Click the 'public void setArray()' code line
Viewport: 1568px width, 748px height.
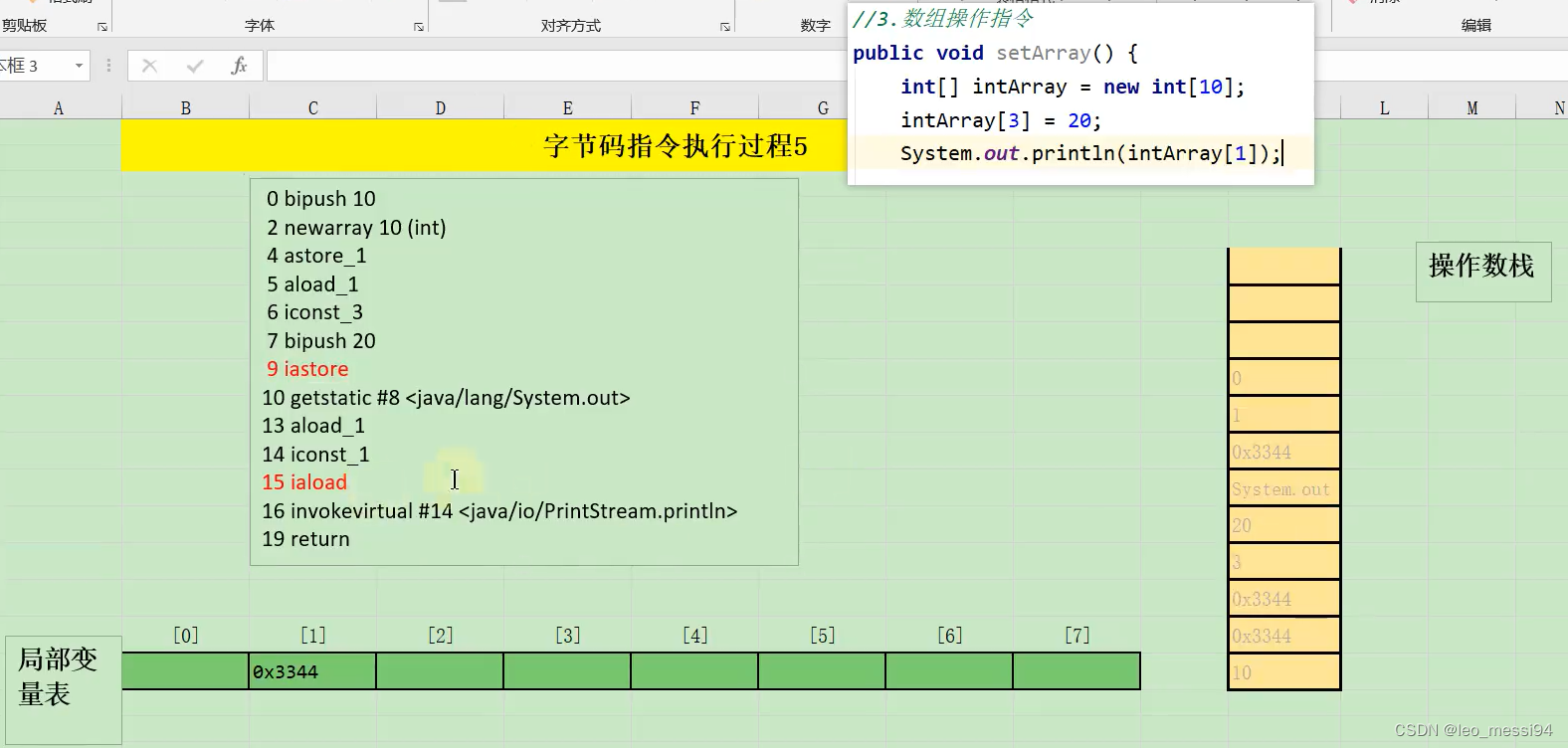click(x=995, y=53)
